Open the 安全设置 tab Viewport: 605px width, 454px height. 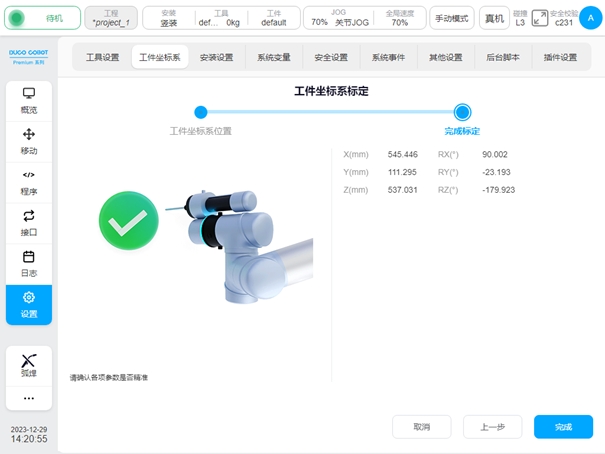click(x=331, y=57)
